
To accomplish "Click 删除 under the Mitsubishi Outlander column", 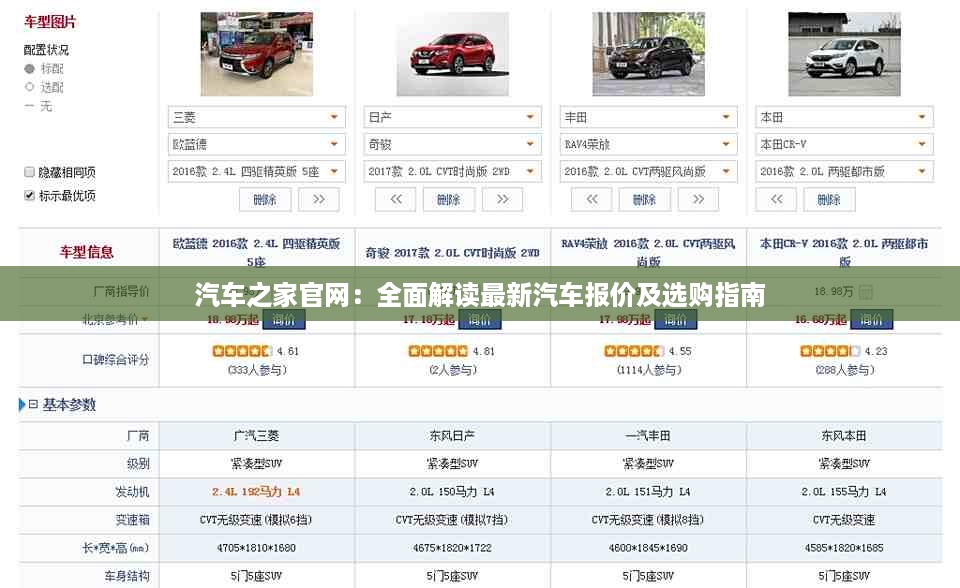I will (x=265, y=199).
